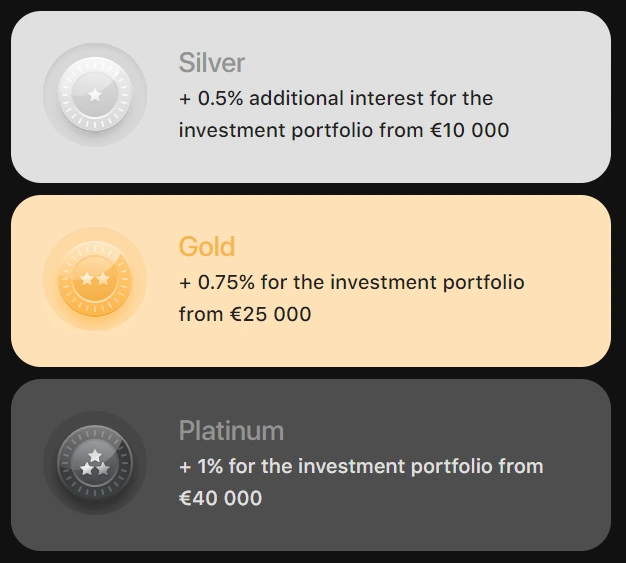Select the Platinum tier heading
This screenshot has height=563, width=626.
(231, 431)
